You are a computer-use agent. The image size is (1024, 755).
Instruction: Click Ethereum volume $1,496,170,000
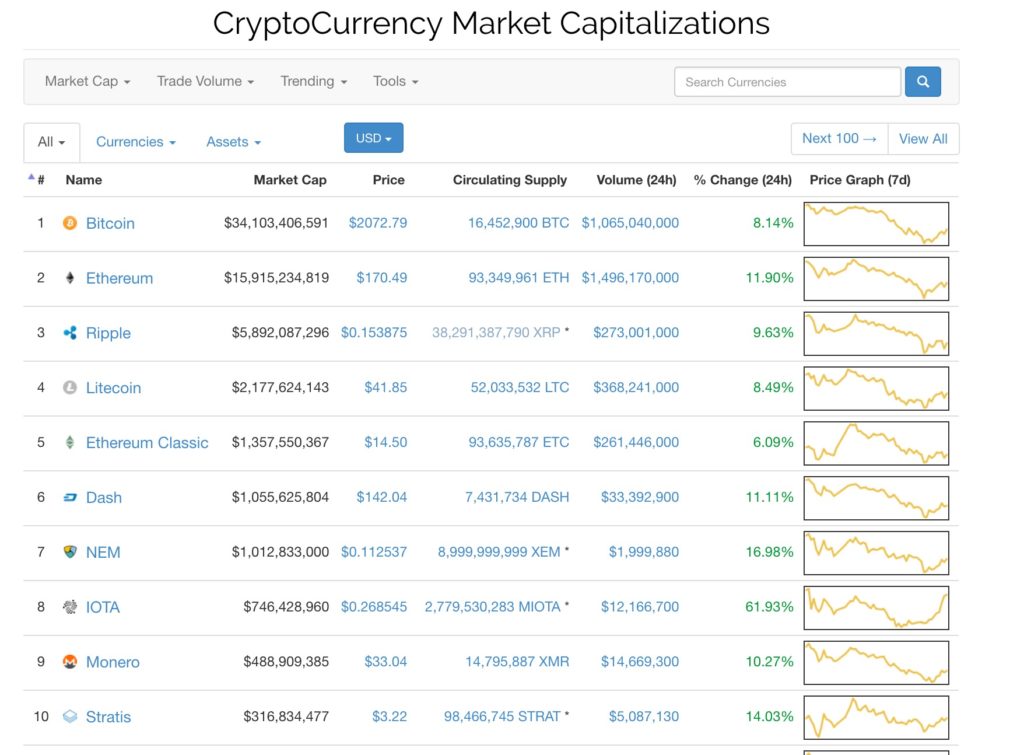pyautogui.click(x=630, y=278)
